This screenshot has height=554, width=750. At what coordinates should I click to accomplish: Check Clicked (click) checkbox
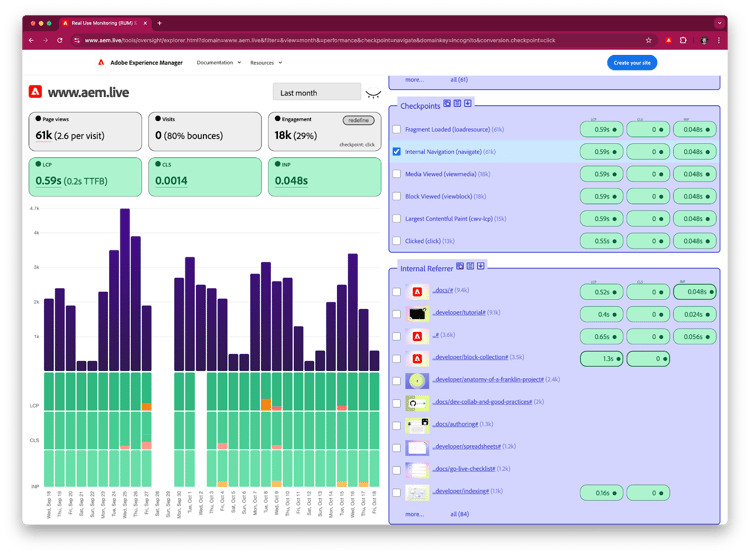pos(397,241)
